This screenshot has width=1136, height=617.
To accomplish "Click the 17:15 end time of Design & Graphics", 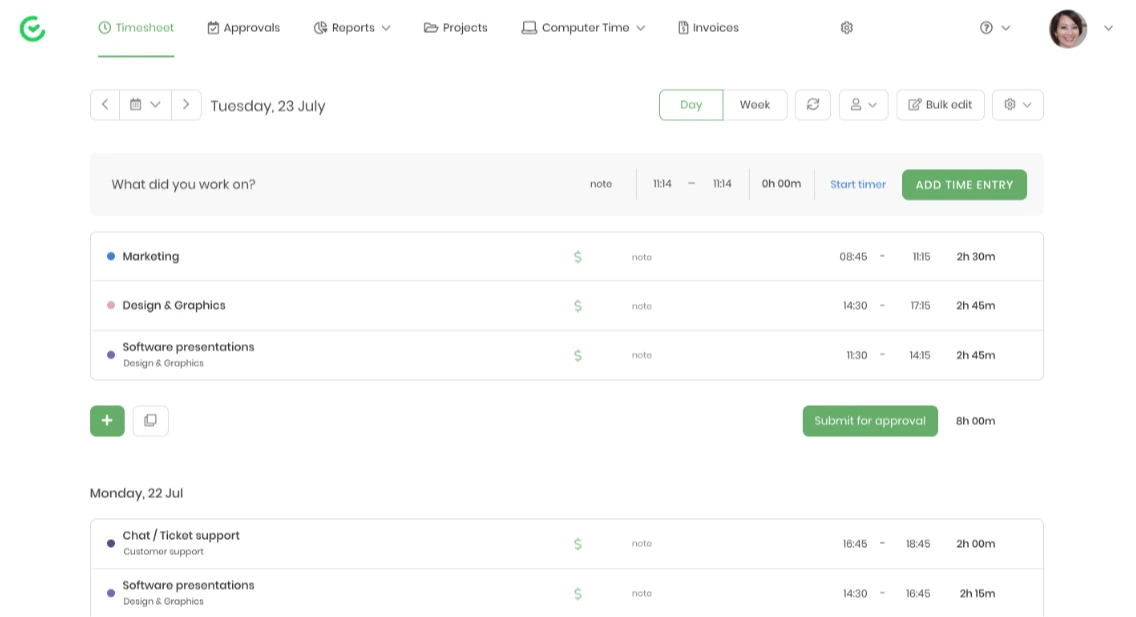I will click(920, 306).
